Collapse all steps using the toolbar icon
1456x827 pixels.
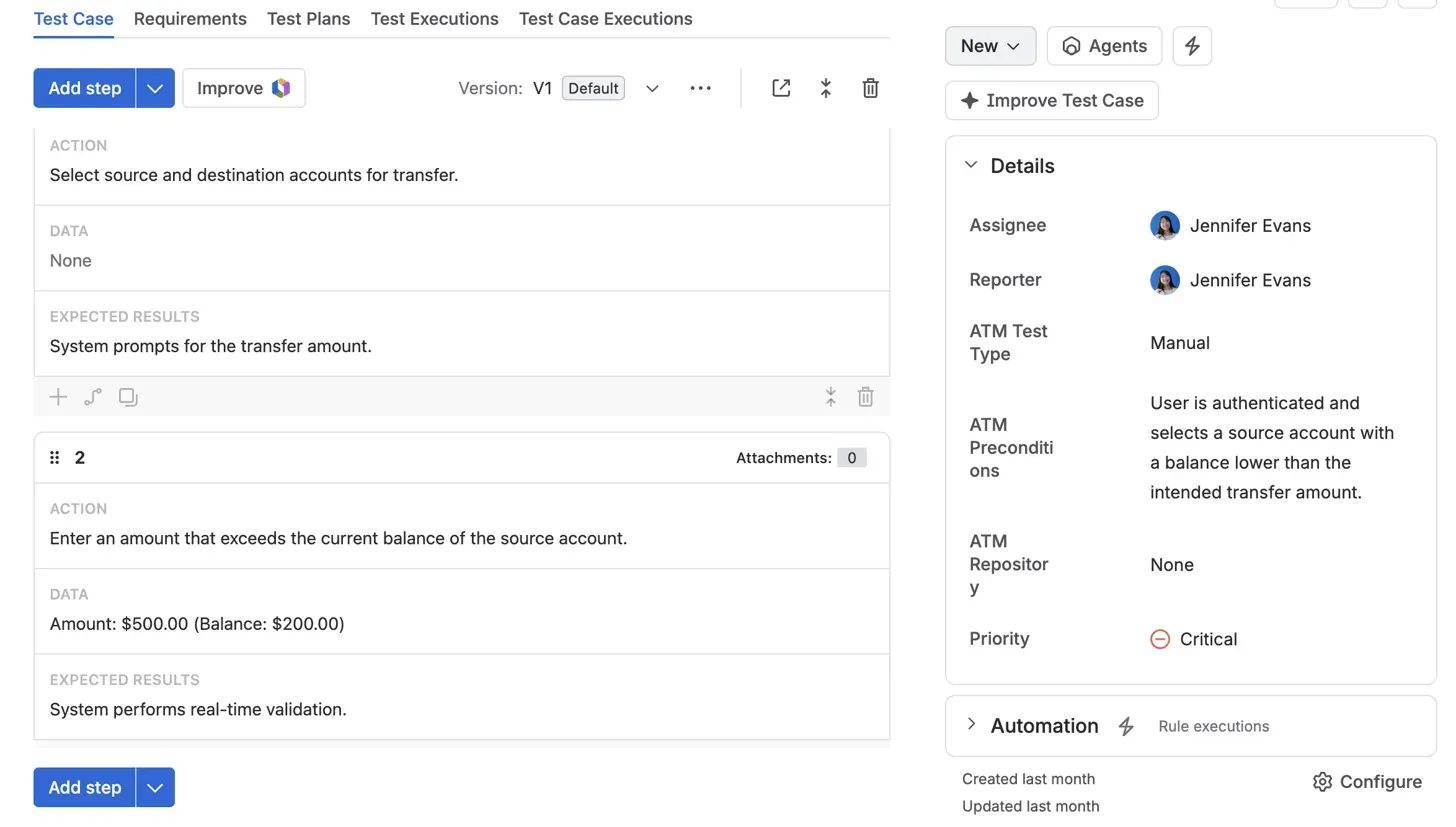pyautogui.click(x=826, y=88)
